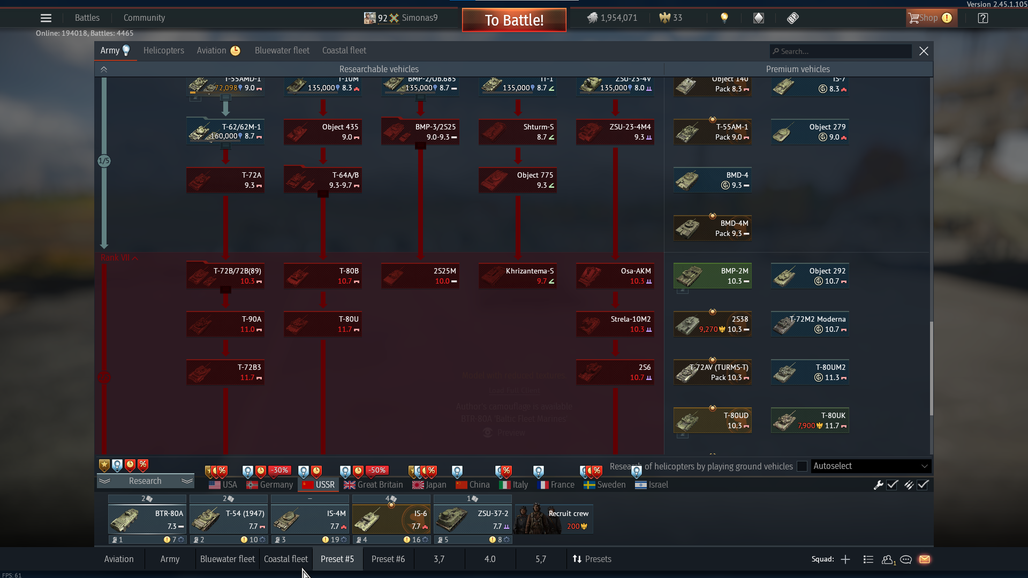
Task: Open the Shop button
Action: [930, 18]
